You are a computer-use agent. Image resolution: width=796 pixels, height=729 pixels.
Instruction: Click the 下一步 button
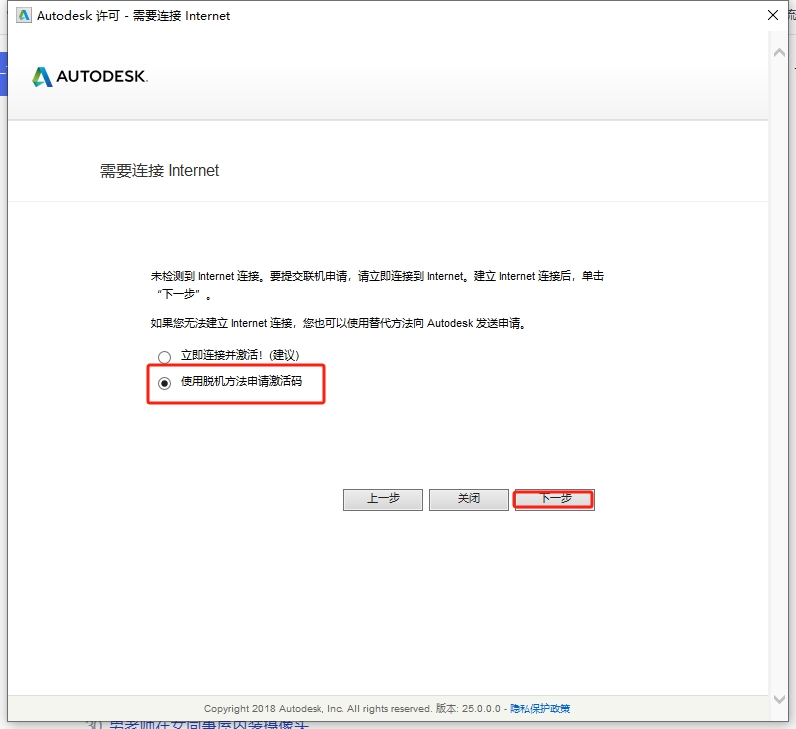coord(554,500)
